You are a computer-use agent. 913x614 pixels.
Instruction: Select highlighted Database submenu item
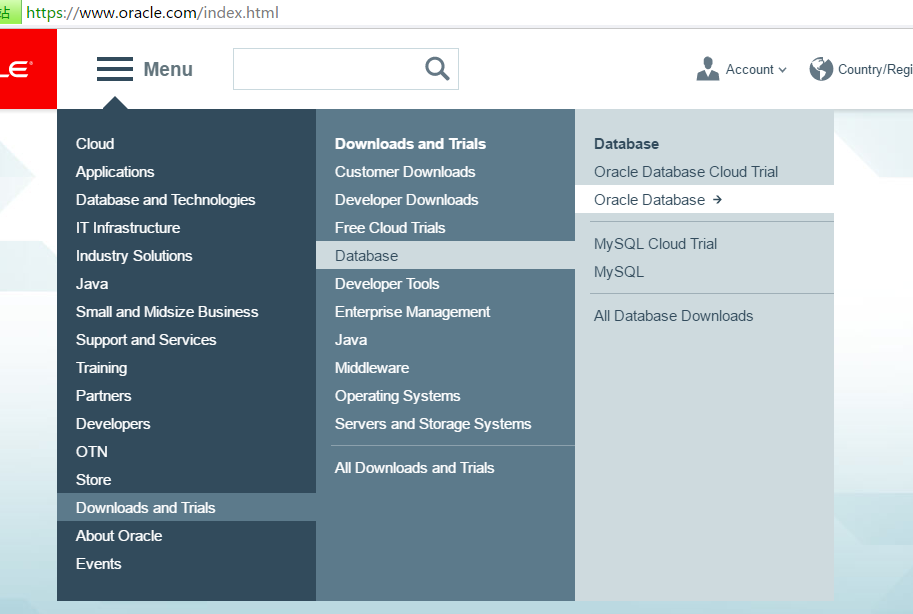click(445, 256)
